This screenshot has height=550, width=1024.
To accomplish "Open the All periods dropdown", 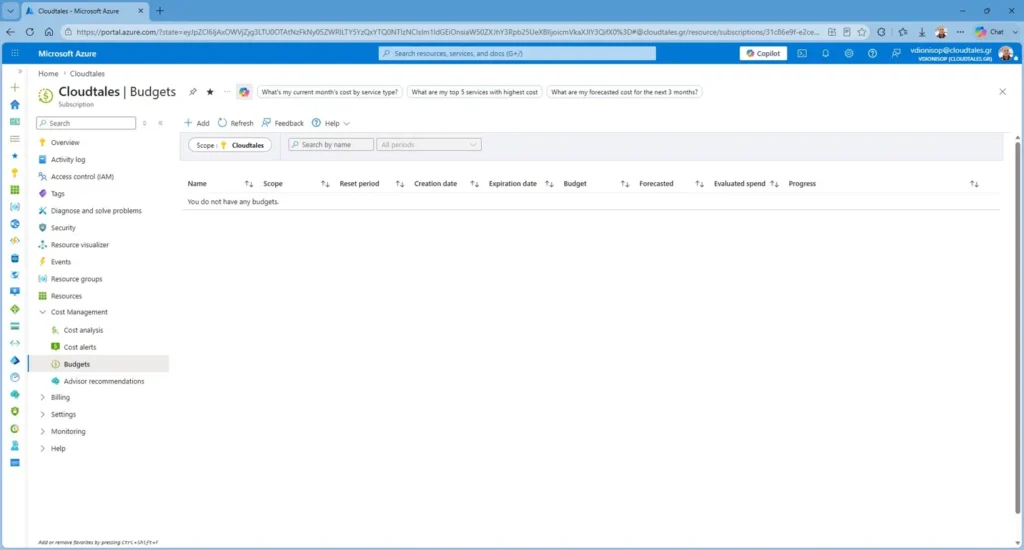I will (x=428, y=144).
